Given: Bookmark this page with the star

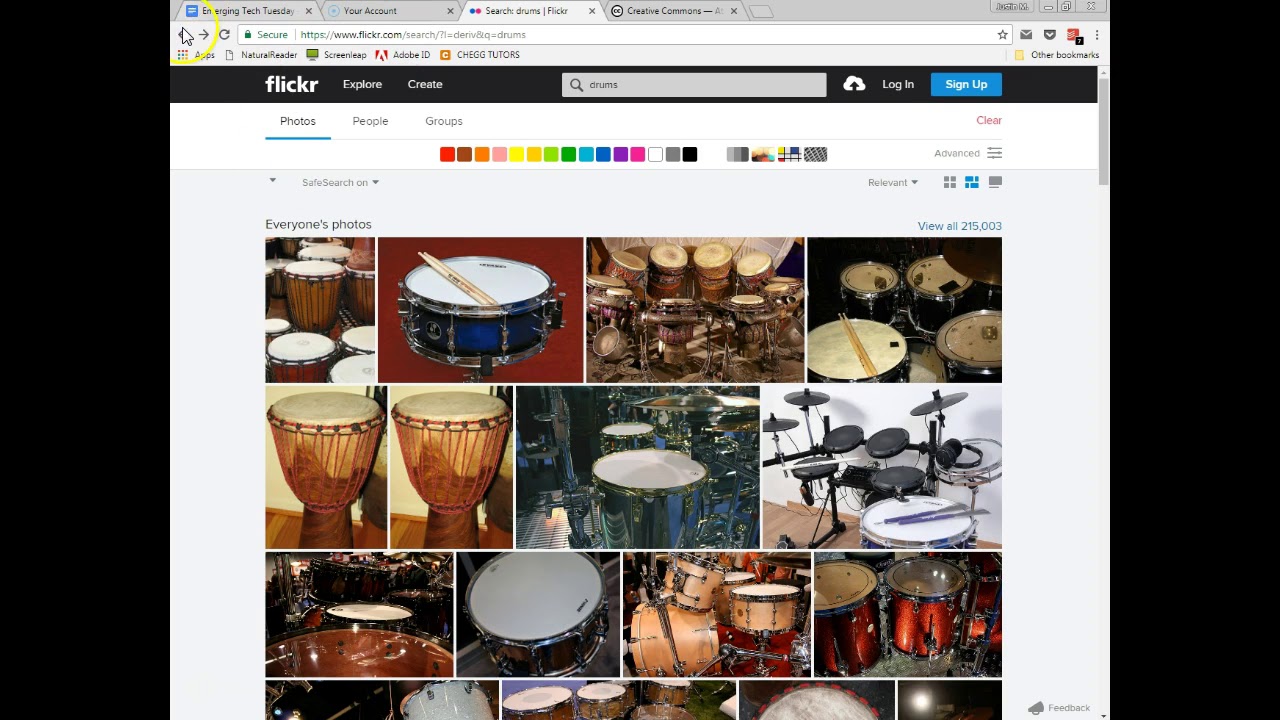Looking at the screenshot, I should coord(1002,34).
